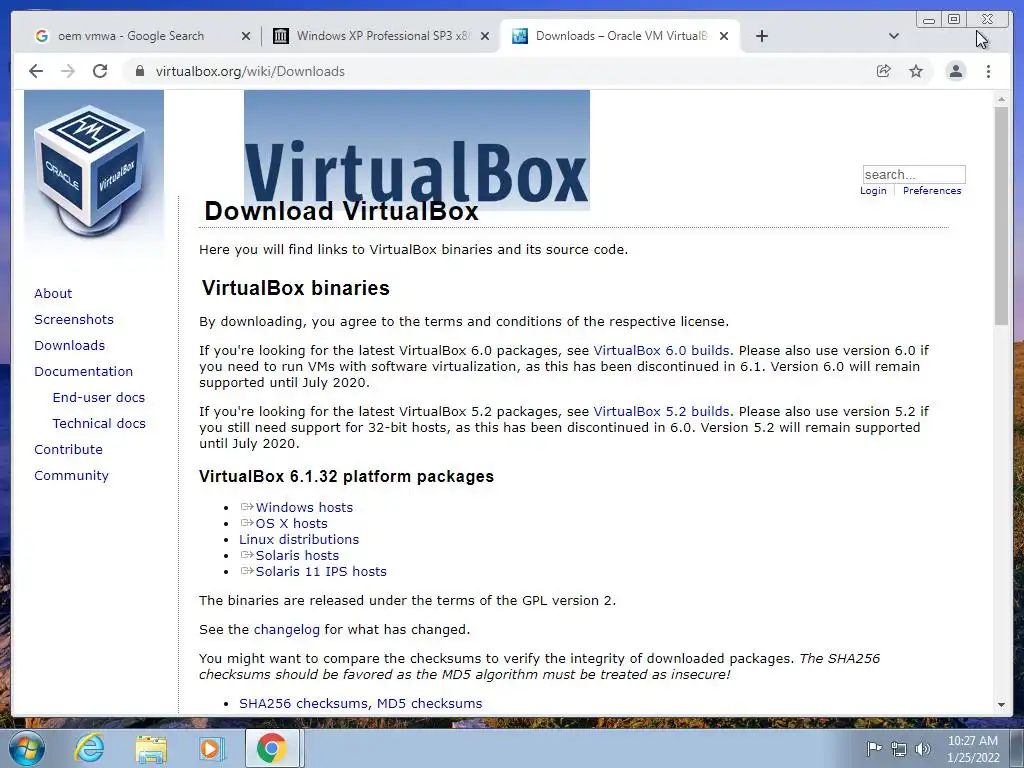Open End-user docs in the sidebar
The width and height of the screenshot is (1024, 768).
point(99,398)
